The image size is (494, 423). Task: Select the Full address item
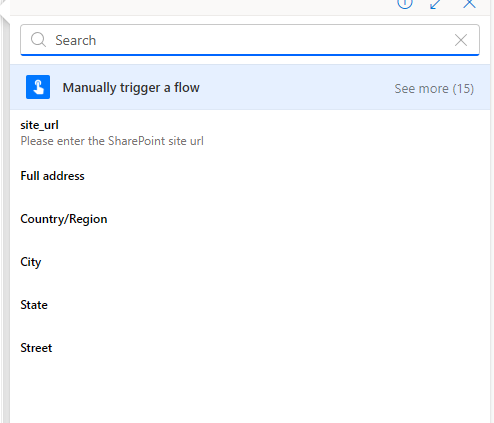[x=52, y=176]
